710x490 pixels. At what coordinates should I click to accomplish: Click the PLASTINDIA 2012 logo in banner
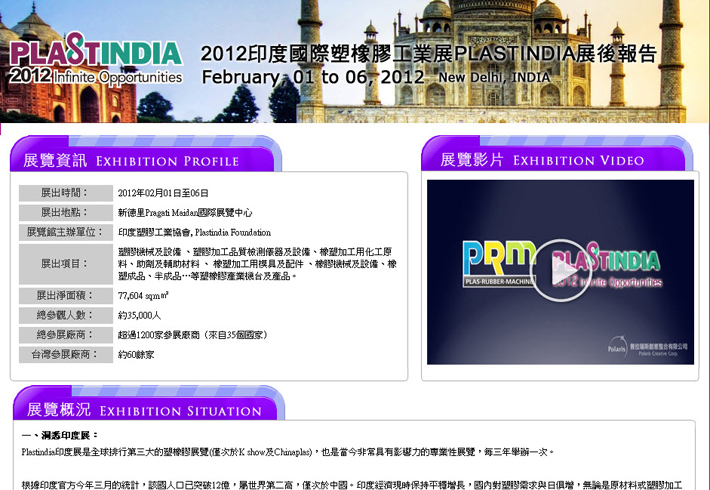pyautogui.click(x=96, y=58)
